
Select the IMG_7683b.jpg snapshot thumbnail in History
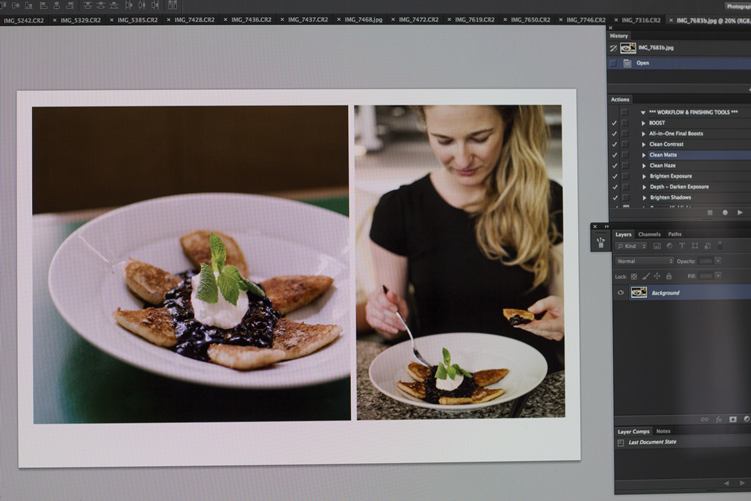(x=628, y=48)
